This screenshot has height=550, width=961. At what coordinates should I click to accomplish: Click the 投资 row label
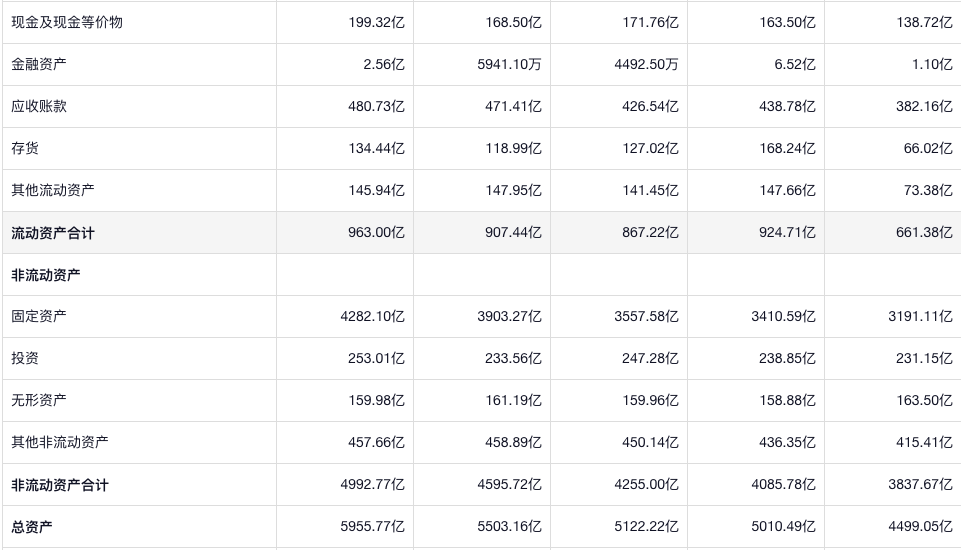pyautogui.click(x=26, y=358)
